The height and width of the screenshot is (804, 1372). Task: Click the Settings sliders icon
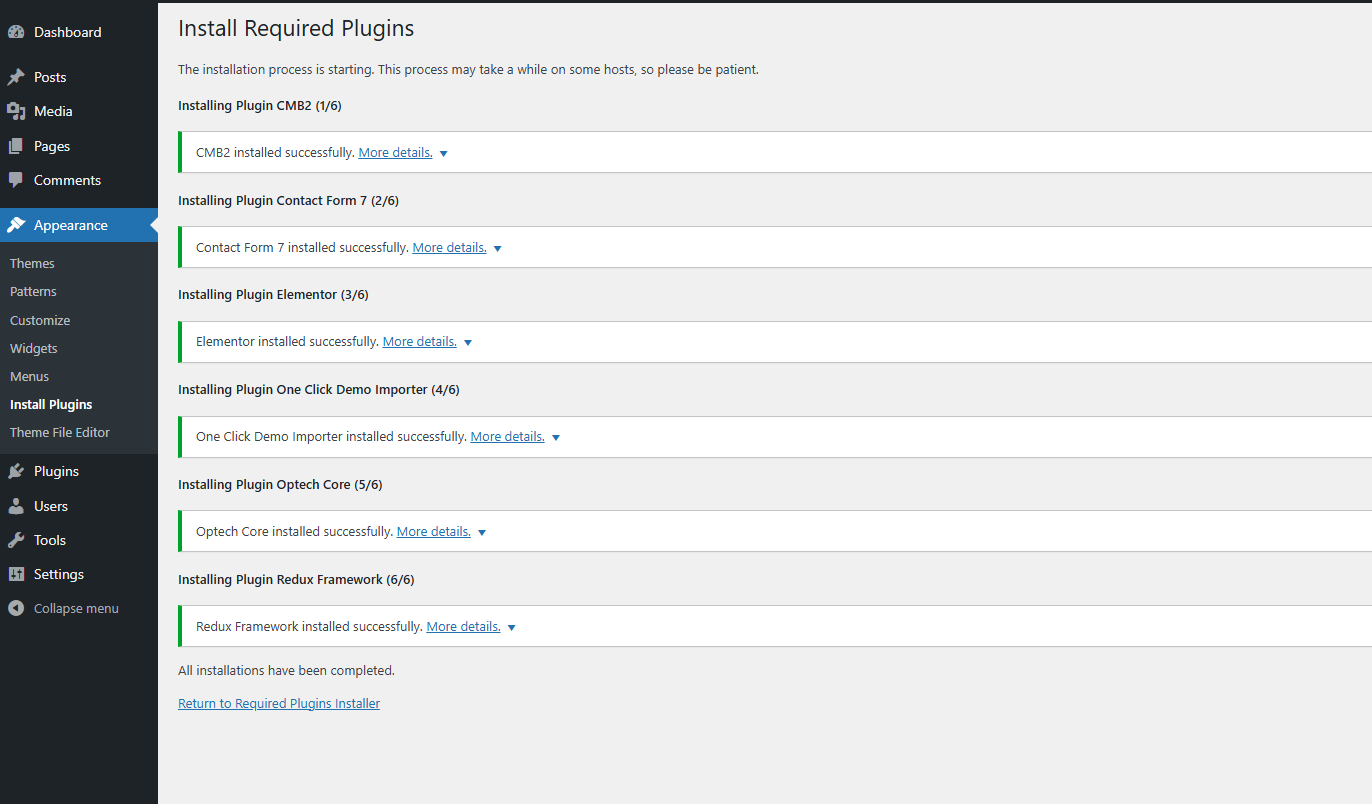click(16, 574)
